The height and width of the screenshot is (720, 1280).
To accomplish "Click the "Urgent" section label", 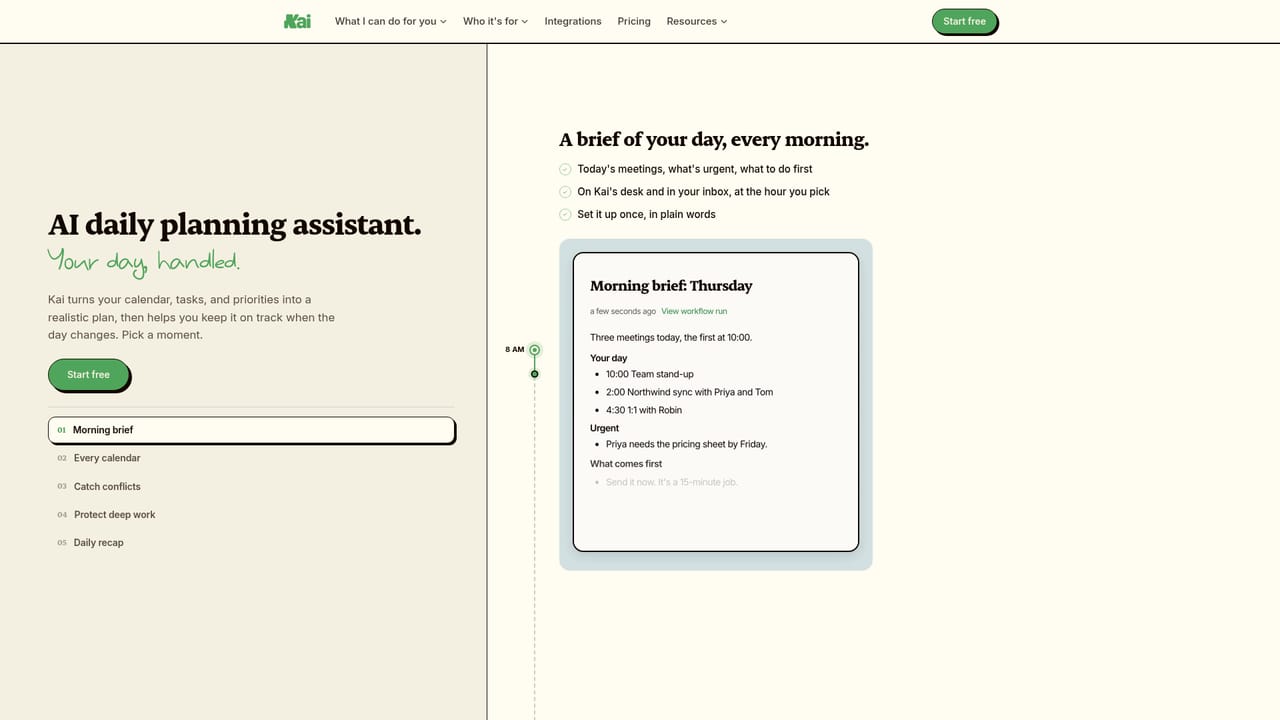I will pos(604,428).
